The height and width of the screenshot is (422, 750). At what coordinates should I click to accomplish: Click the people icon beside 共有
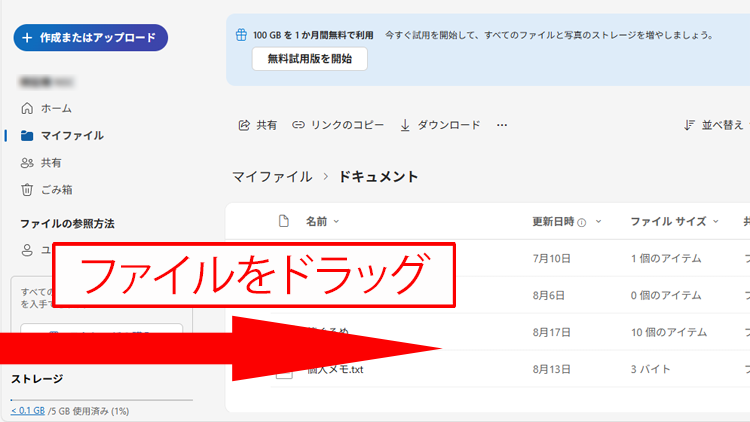(x=27, y=163)
